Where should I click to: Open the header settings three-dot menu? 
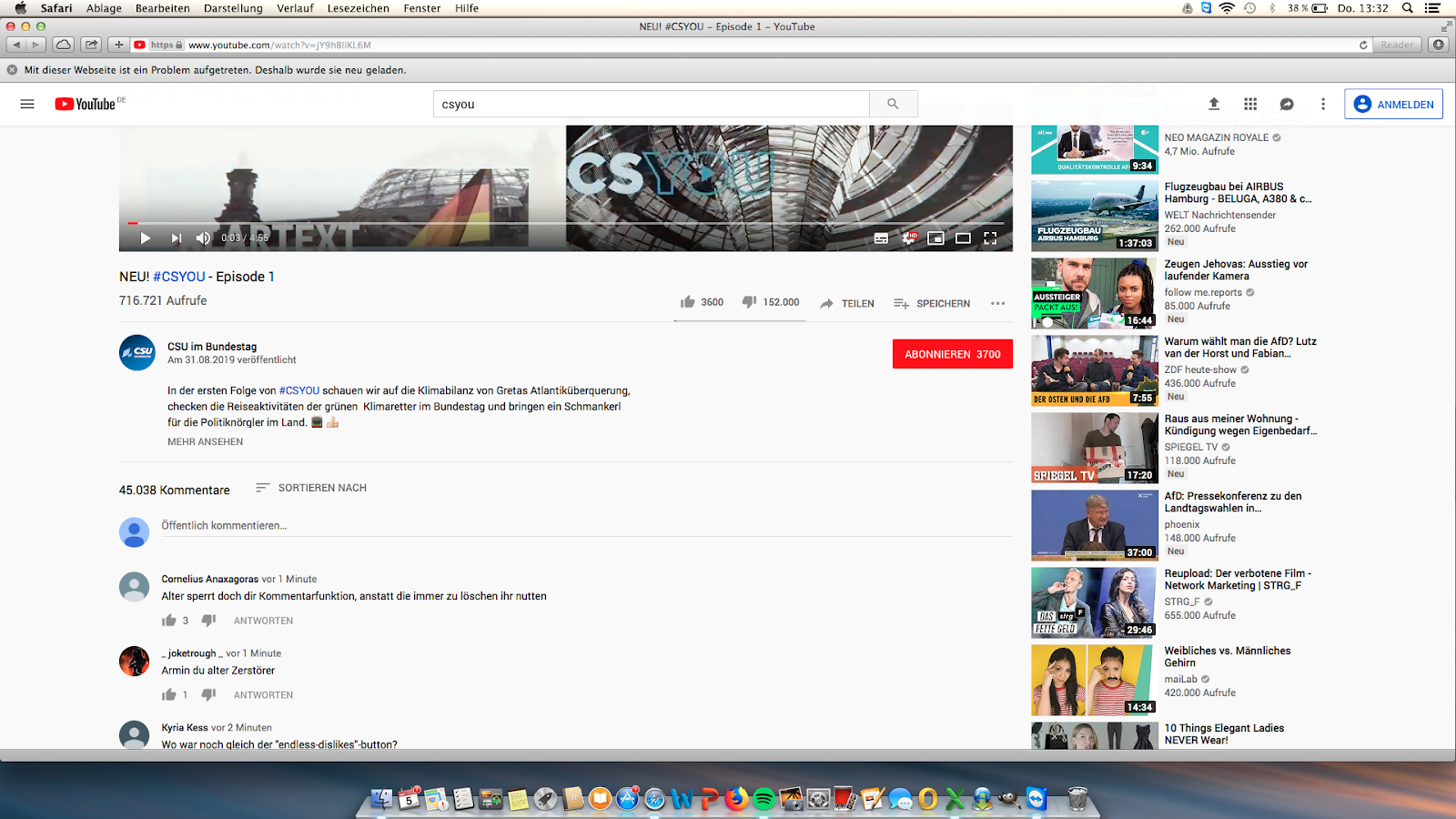(1323, 104)
